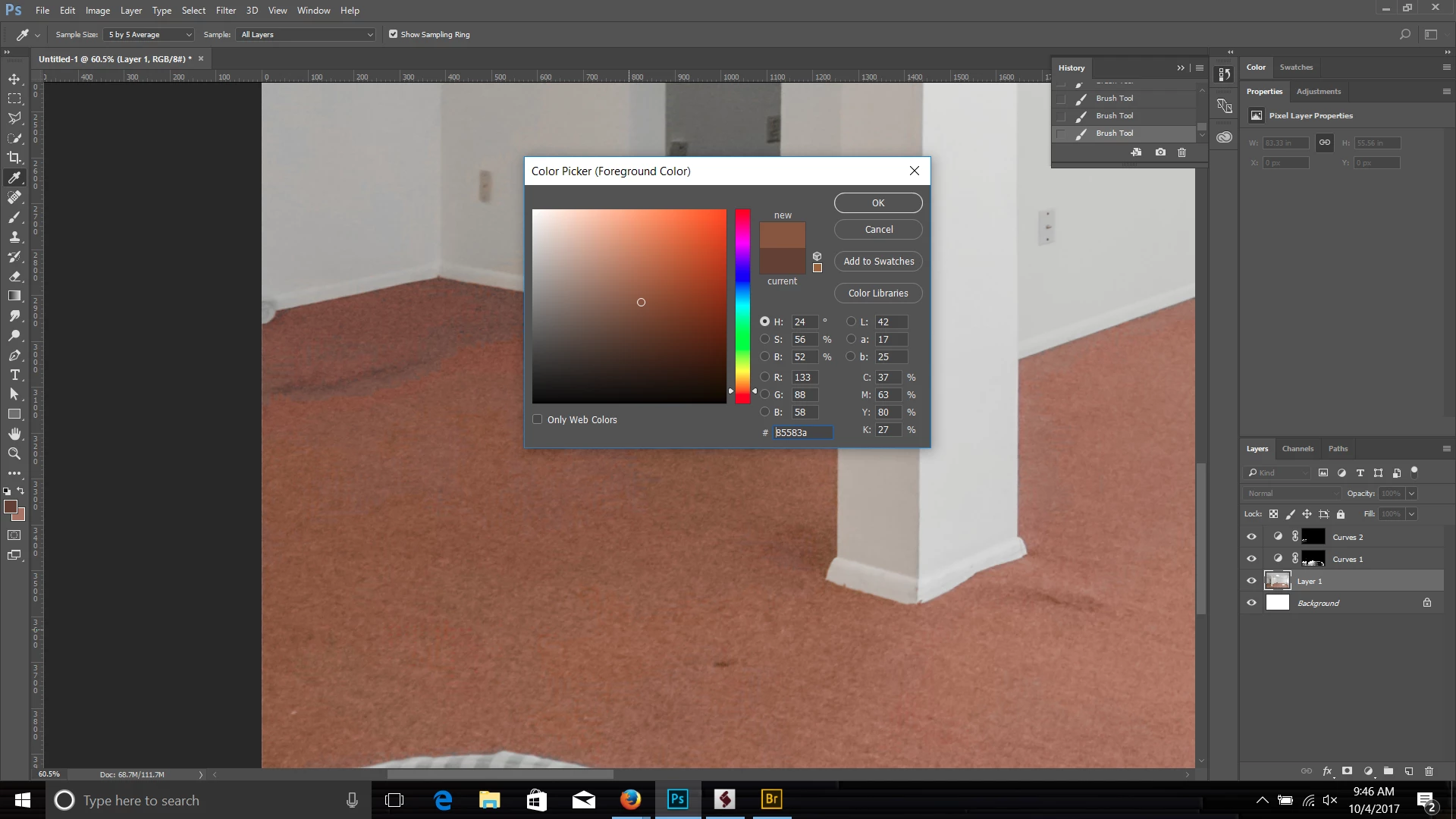The width and height of the screenshot is (1456, 819).
Task: Select the Eraser tool
Action: coord(14,276)
